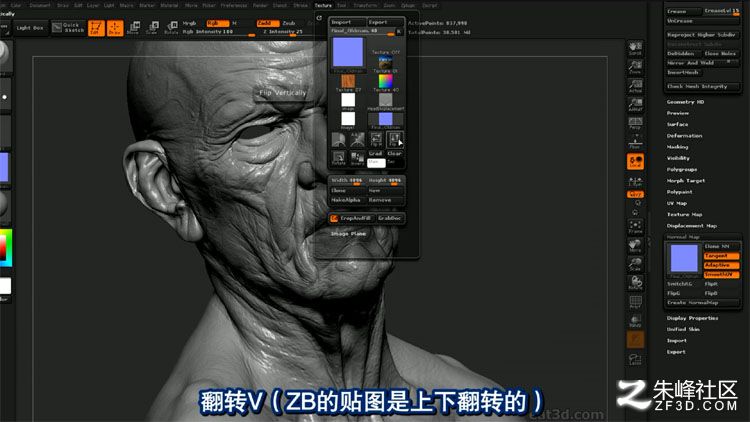Viewport: 750px width, 422px height.
Task: Toggle Edit mode button
Action: coord(96,28)
